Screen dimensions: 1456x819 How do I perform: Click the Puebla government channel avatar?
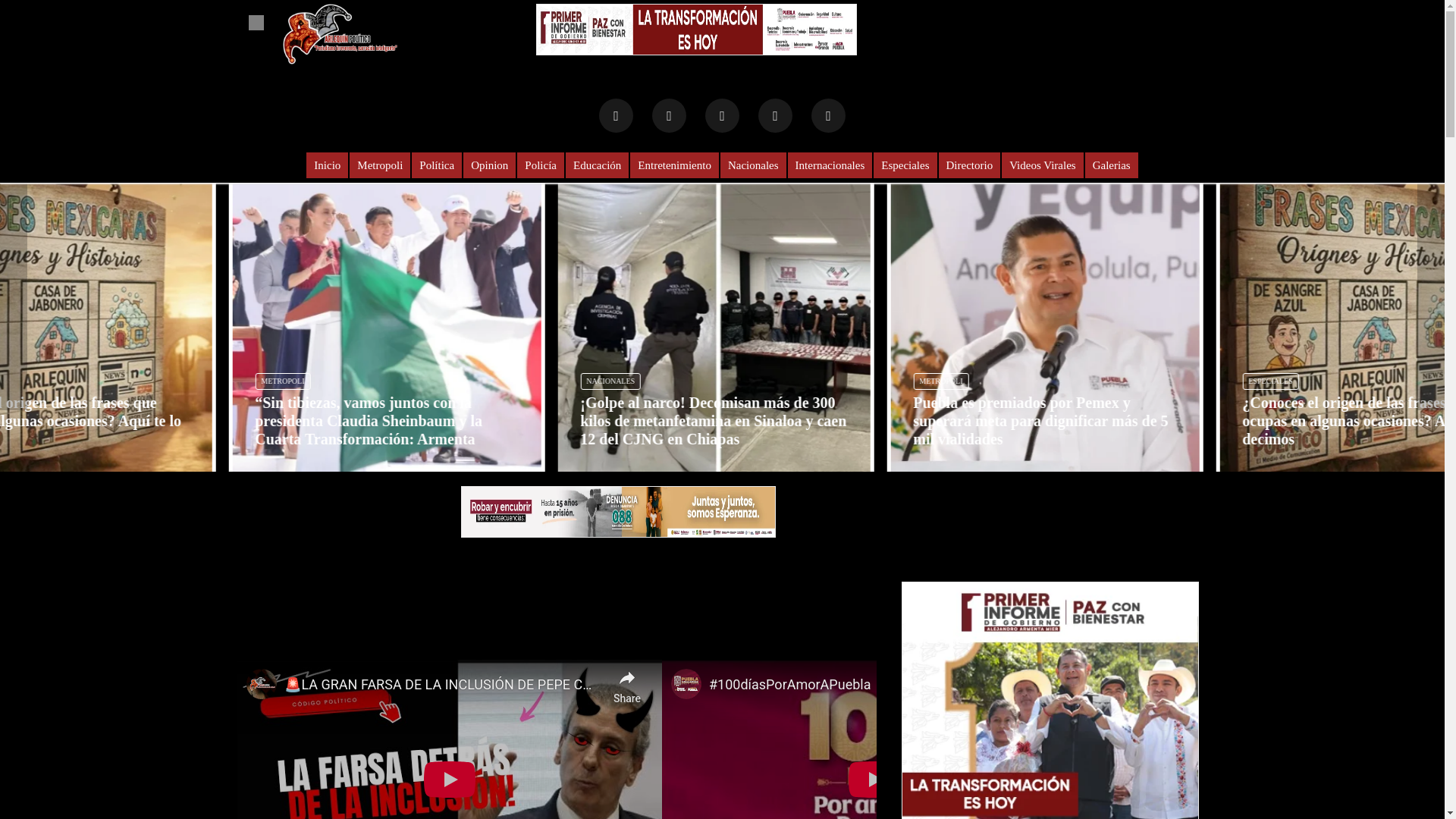pyautogui.click(x=686, y=684)
